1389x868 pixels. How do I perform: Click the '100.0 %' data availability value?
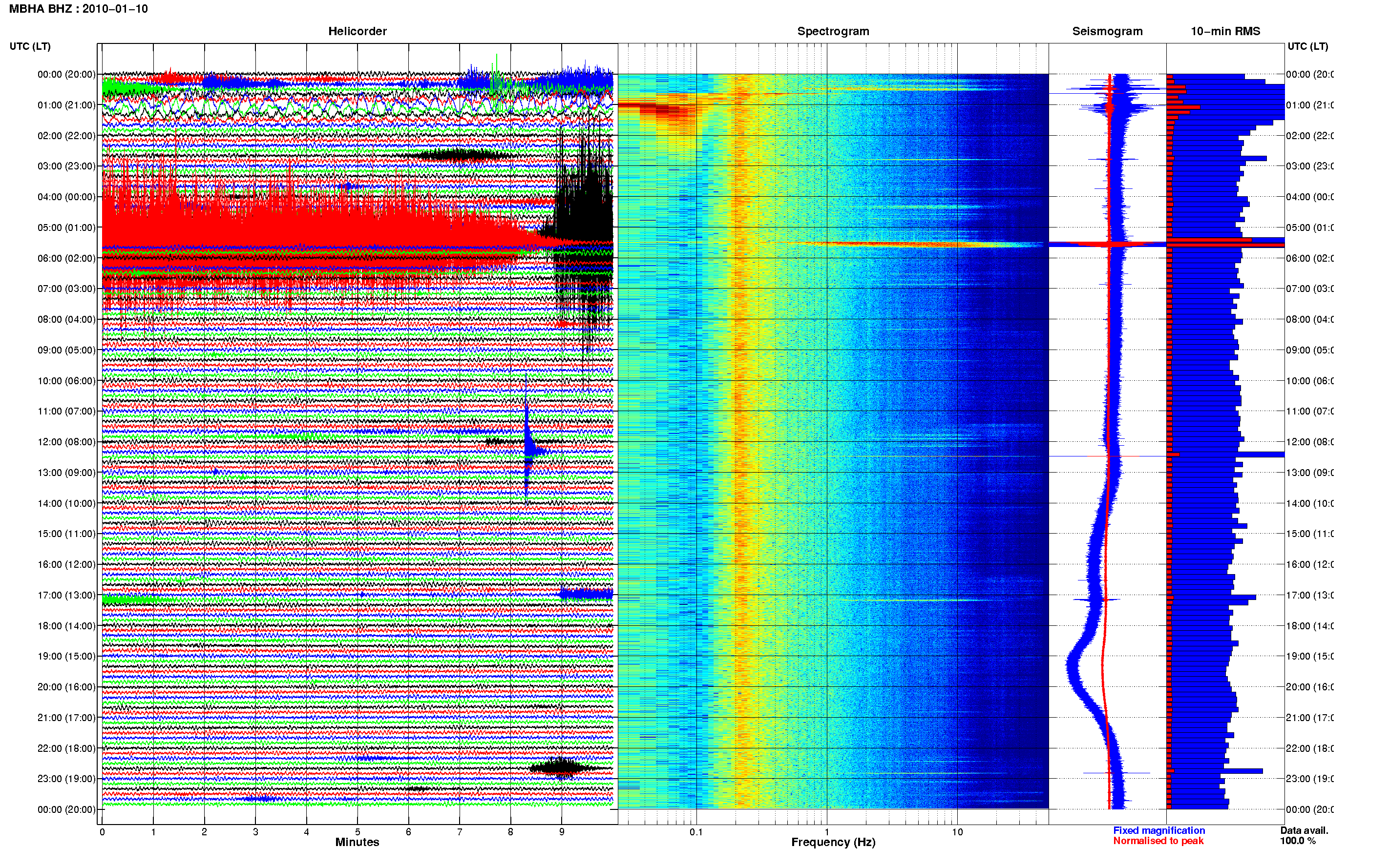pyautogui.click(x=1297, y=841)
